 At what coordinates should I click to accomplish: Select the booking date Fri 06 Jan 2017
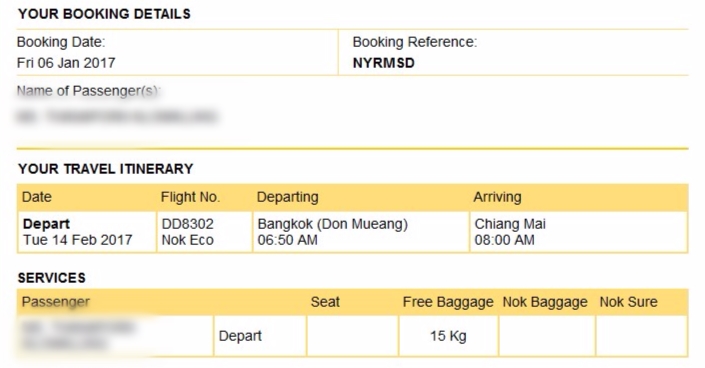pyautogui.click(x=66, y=63)
